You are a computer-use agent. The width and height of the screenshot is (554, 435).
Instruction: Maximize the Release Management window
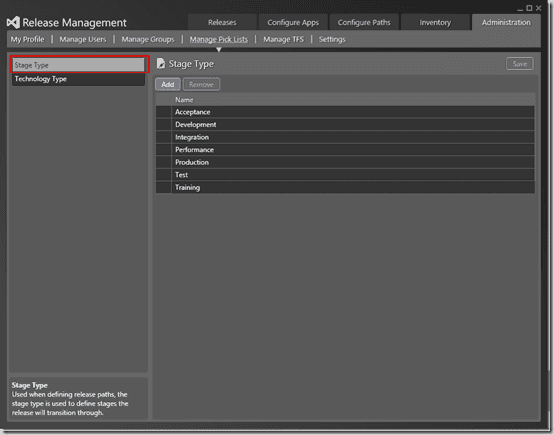(529, 8)
